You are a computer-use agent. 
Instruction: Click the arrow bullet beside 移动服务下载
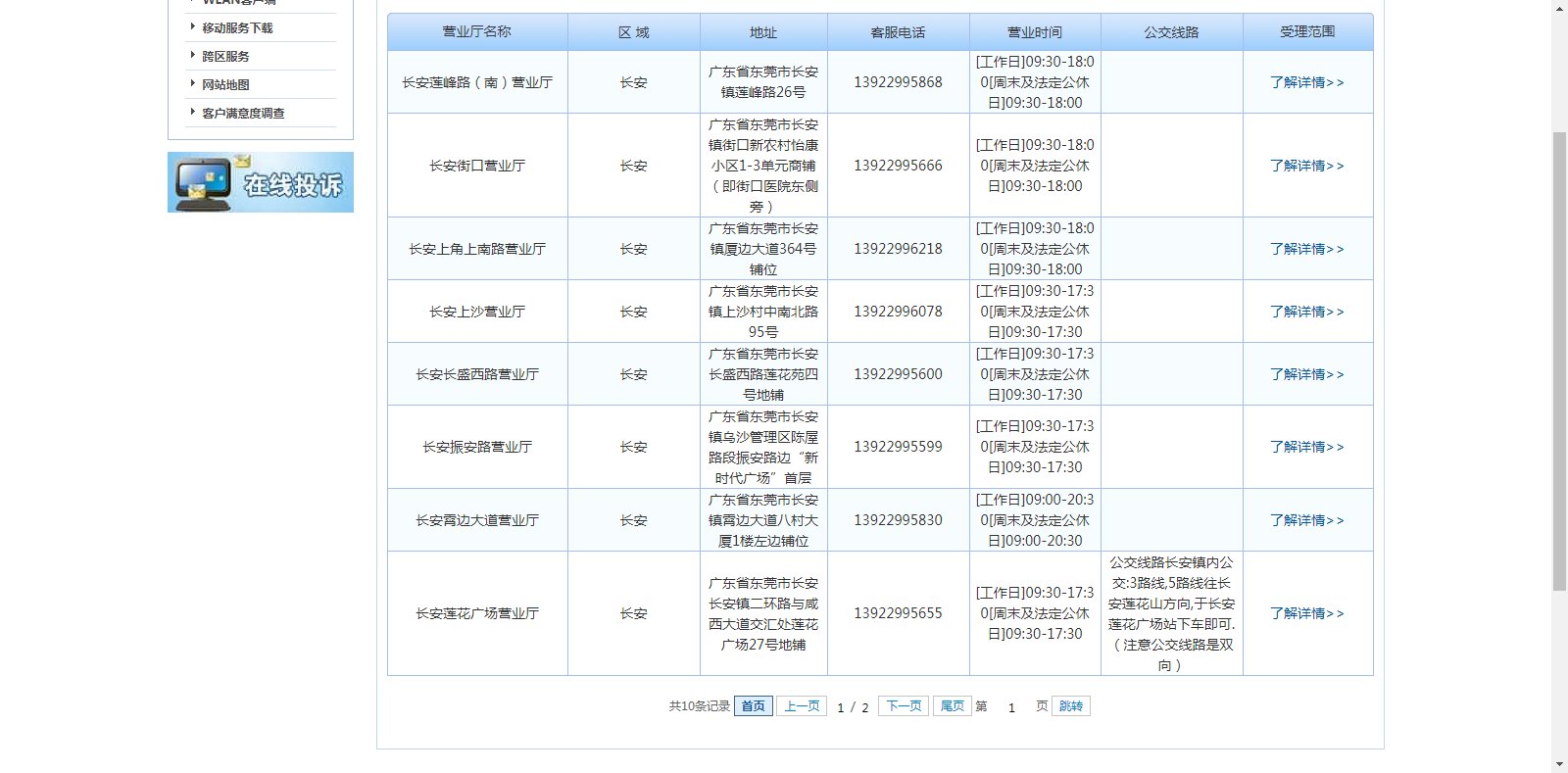click(x=193, y=27)
